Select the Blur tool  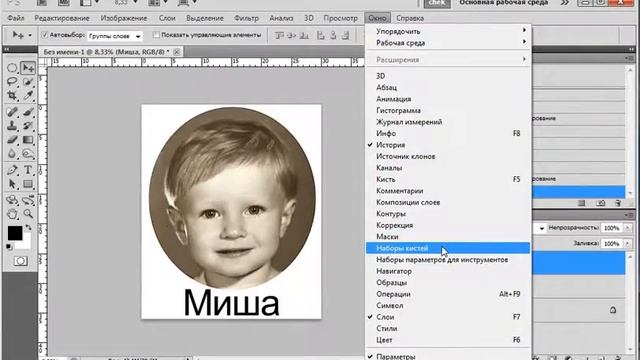pos(12,154)
